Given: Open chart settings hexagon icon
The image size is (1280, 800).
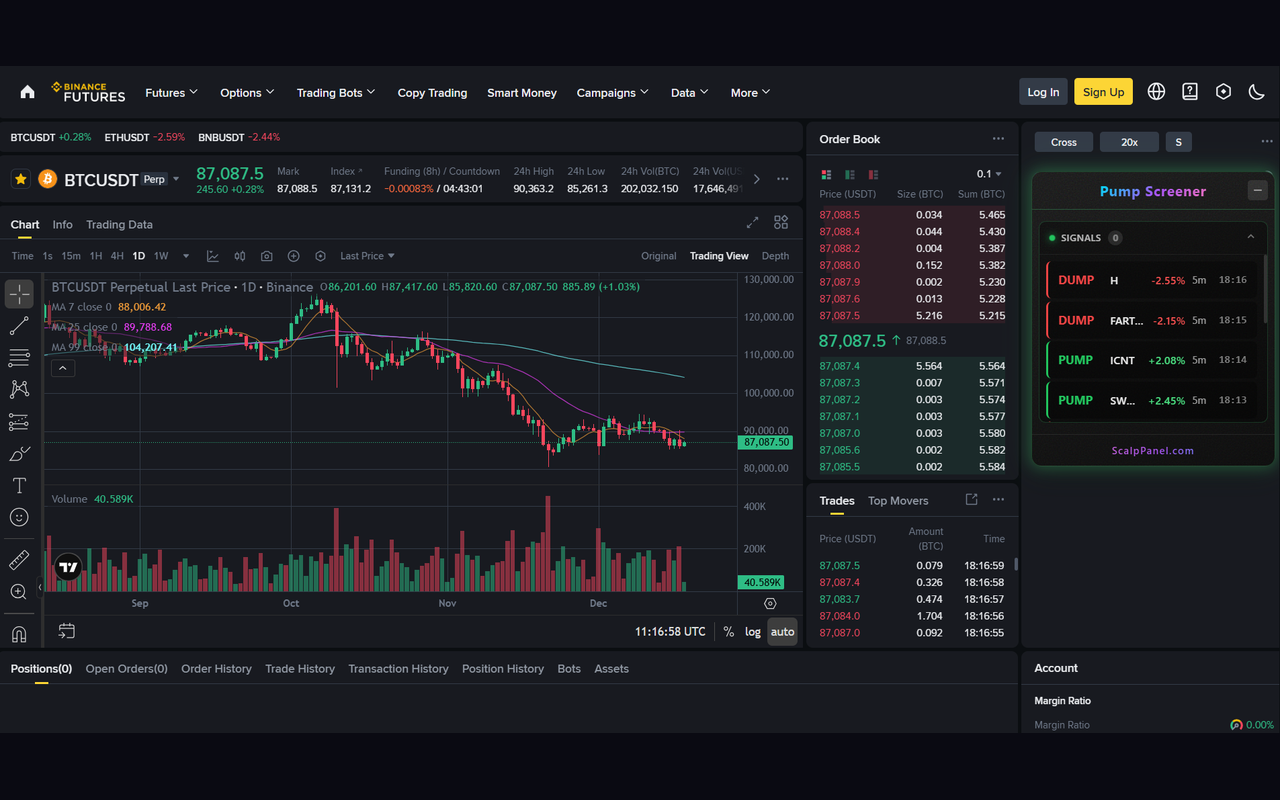Looking at the screenshot, I should (321, 256).
